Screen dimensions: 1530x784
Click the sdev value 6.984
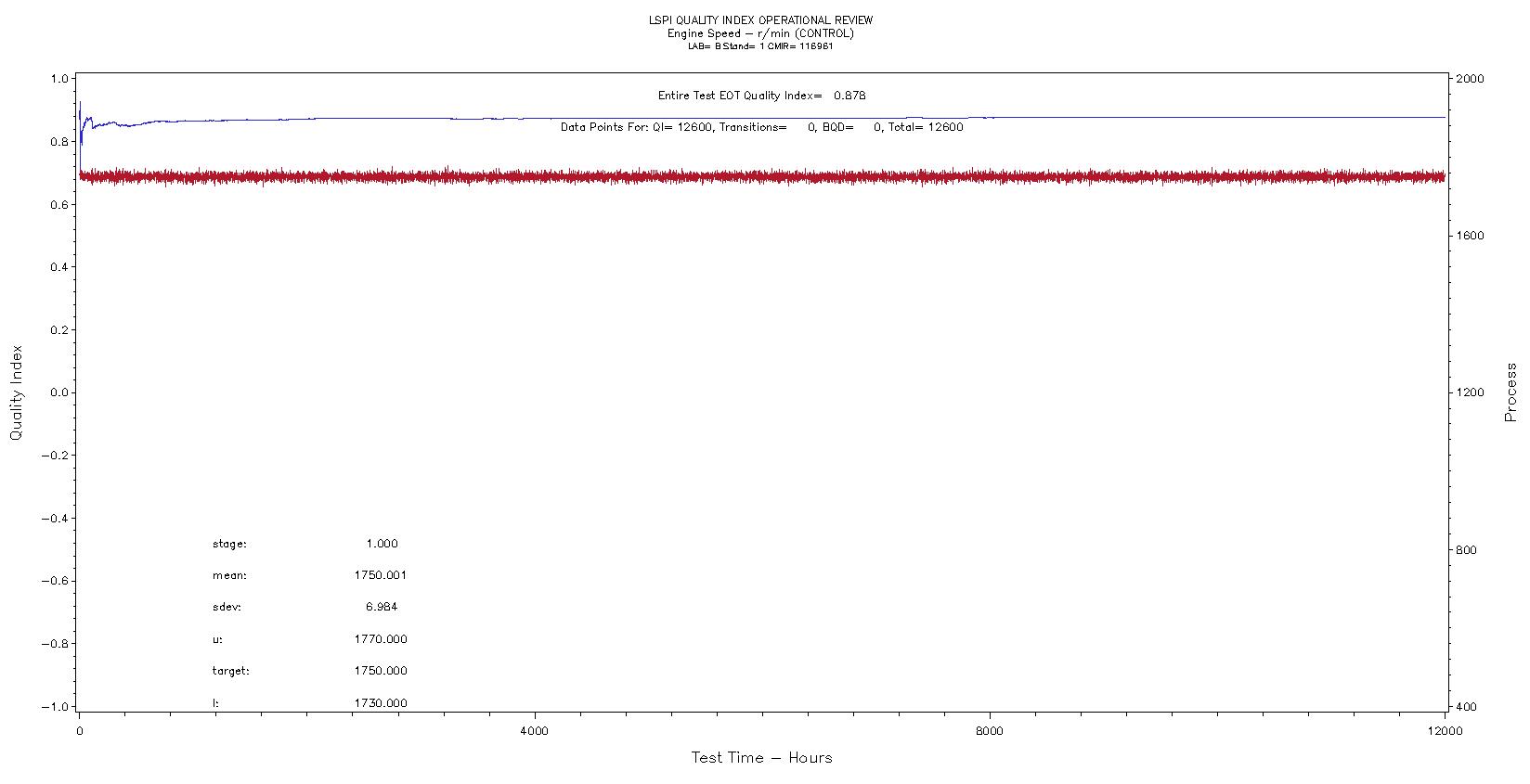(x=382, y=607)
